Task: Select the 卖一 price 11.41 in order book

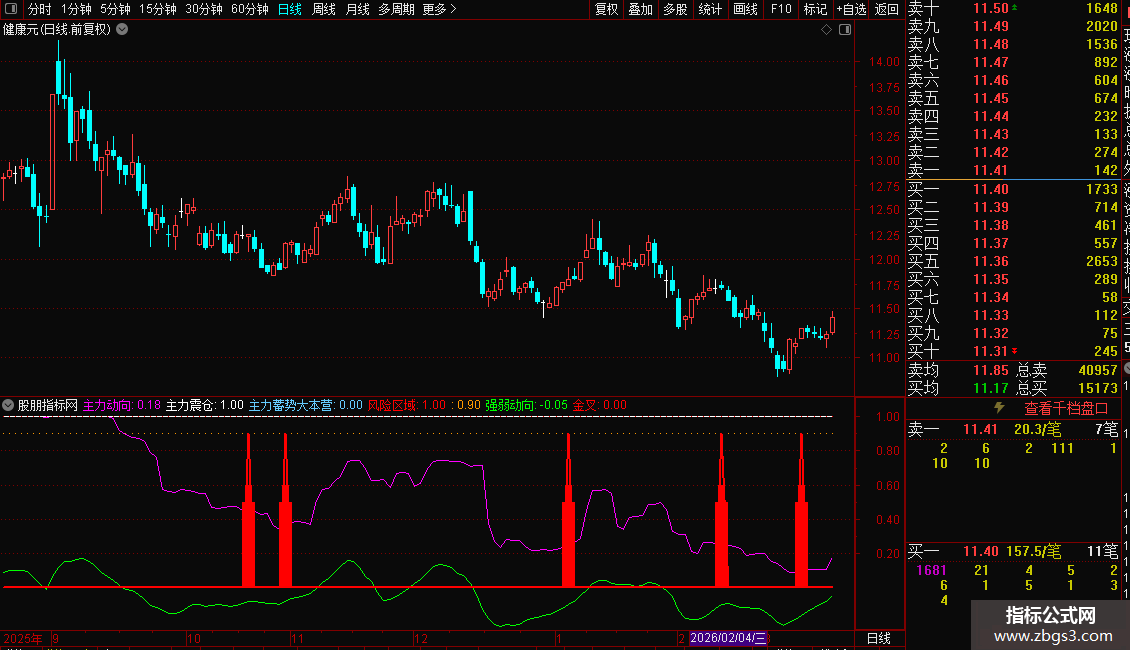Action: click(990, 170)
